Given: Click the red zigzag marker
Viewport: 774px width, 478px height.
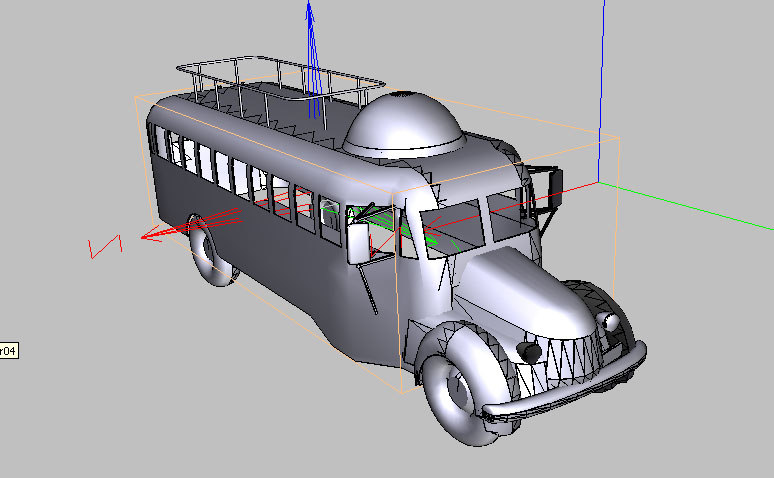Looking at the screenshot, I should click(x=105, y=245).
